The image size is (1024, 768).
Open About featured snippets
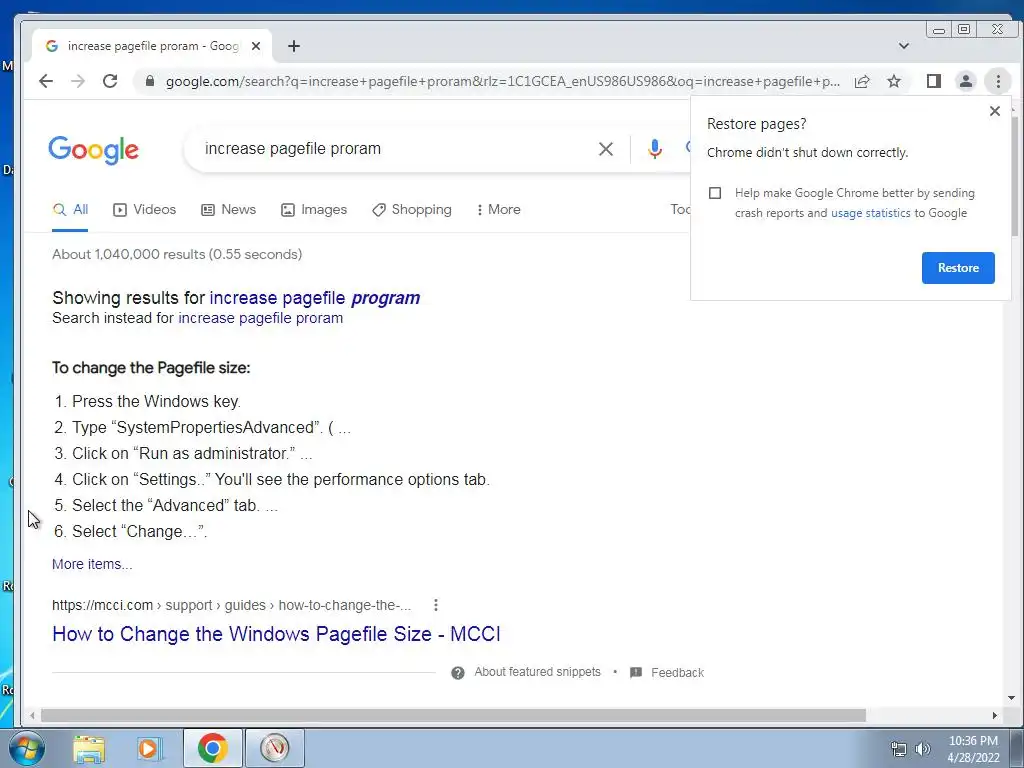click(x=537, y=672)
